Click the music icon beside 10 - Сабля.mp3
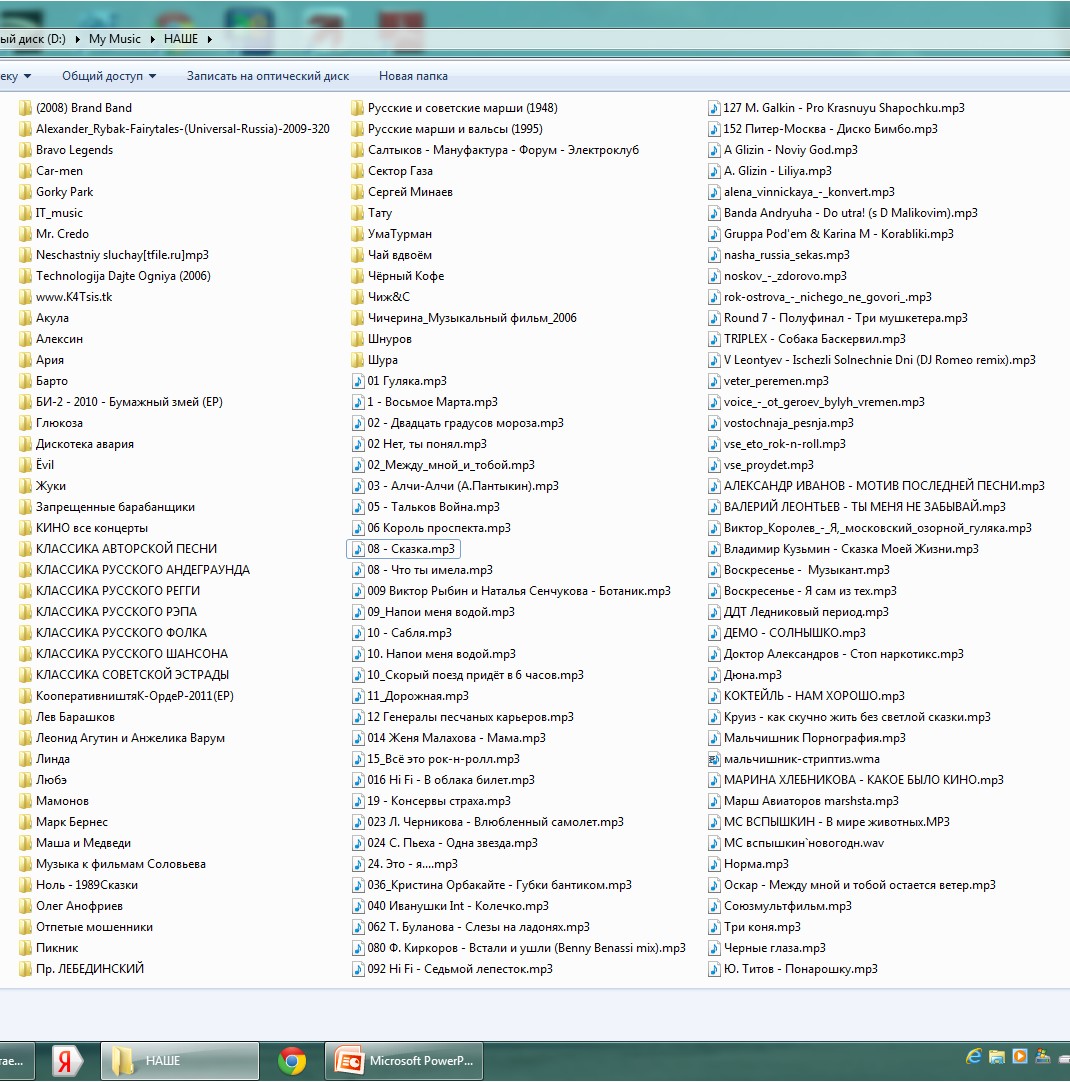This screenshot has height=1082, width=1070. [x=358, y=633]
